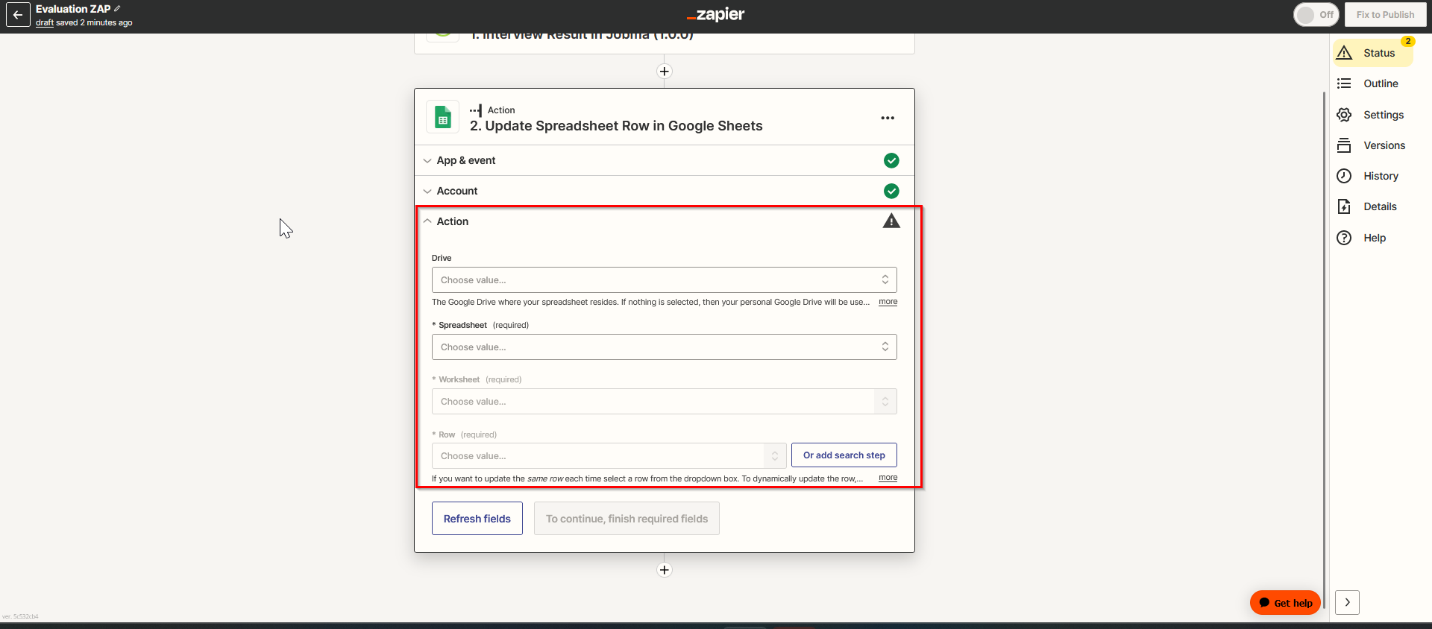This screenshot has width=1432, height=629.
Task: Open the Worksheet dropdown
Action: tap(664, 401)
